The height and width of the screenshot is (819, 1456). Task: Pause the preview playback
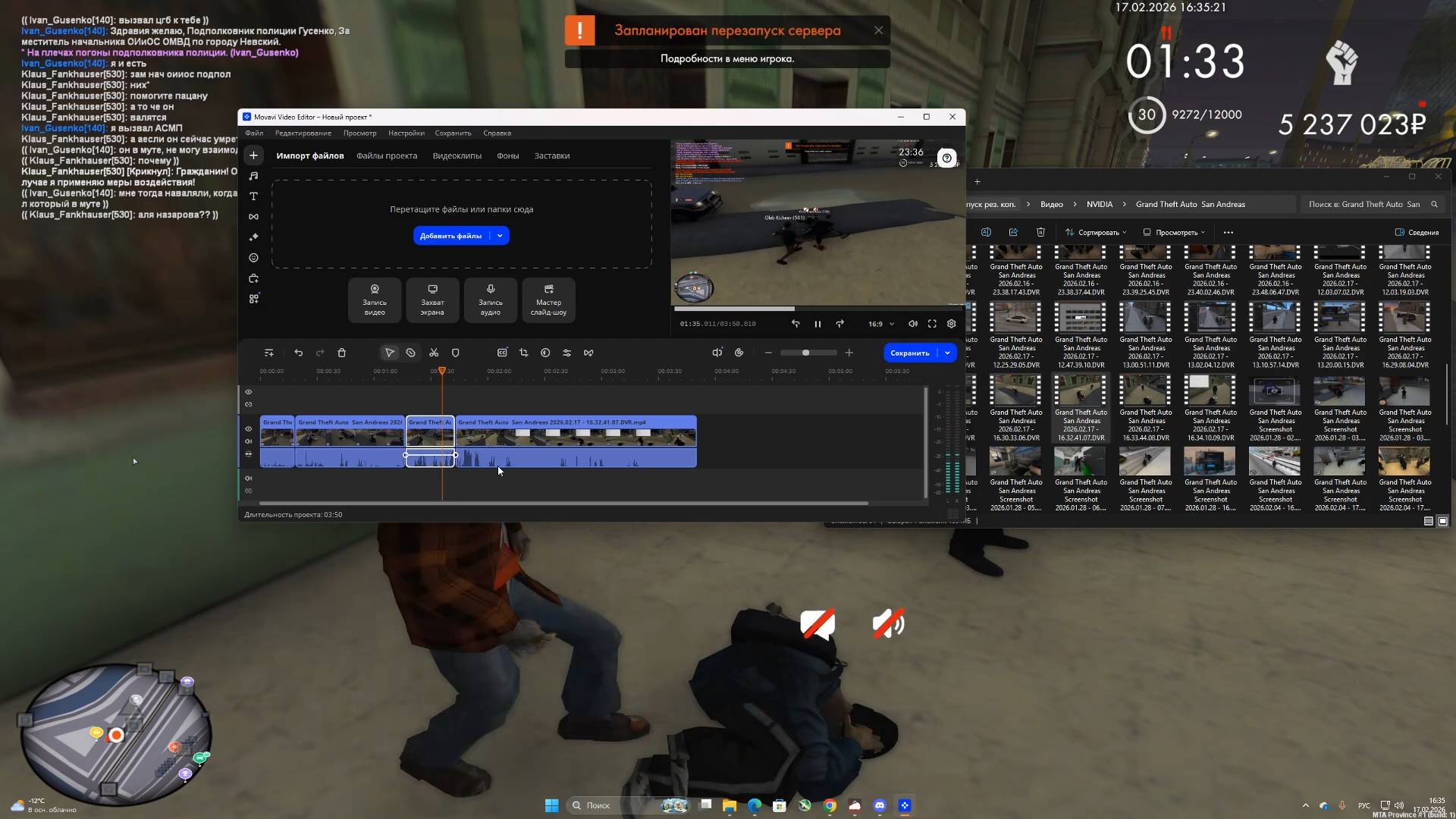pos(817,324)
